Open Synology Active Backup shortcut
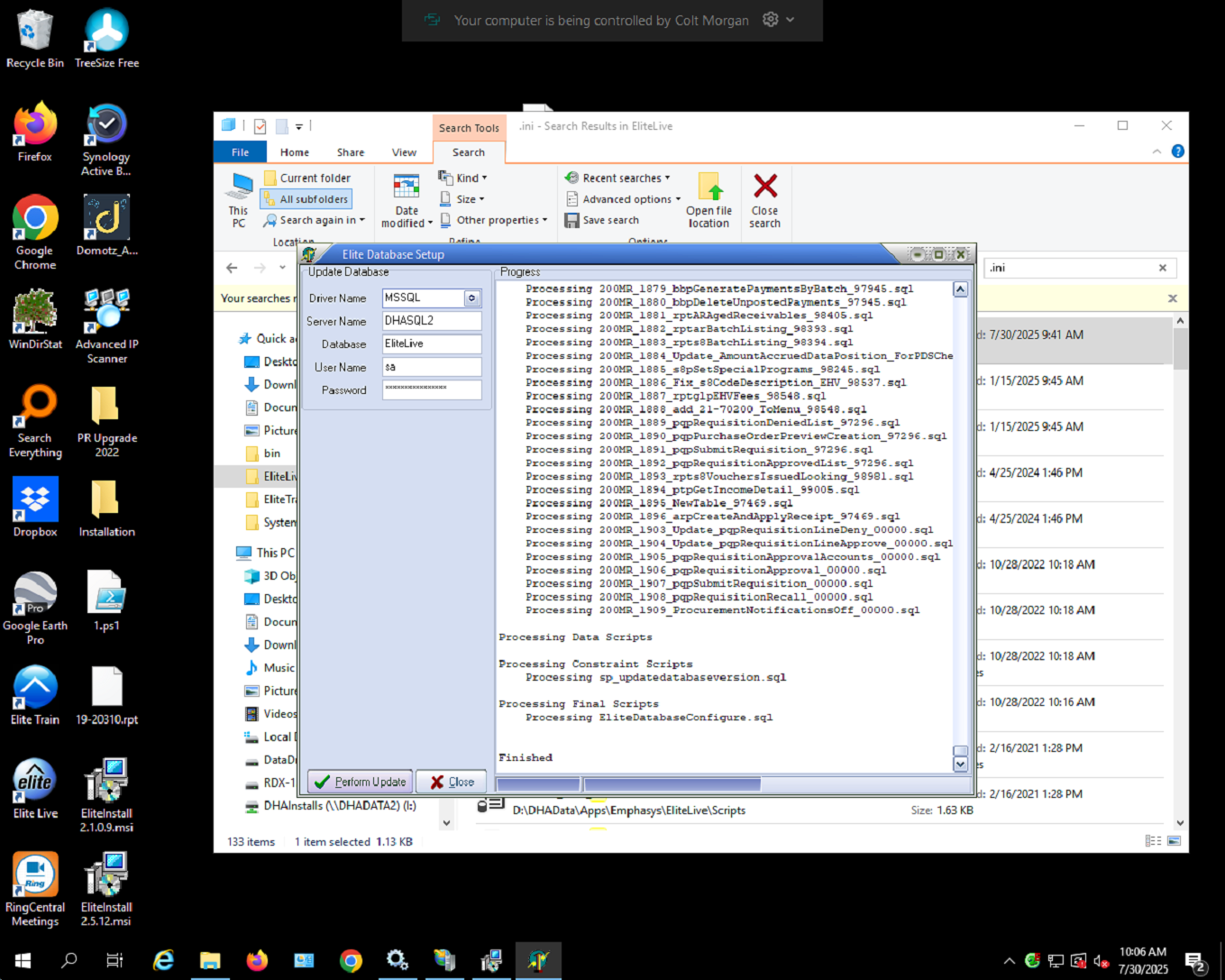The width and height of the screenshot is (1225, 980). point(106,140)
